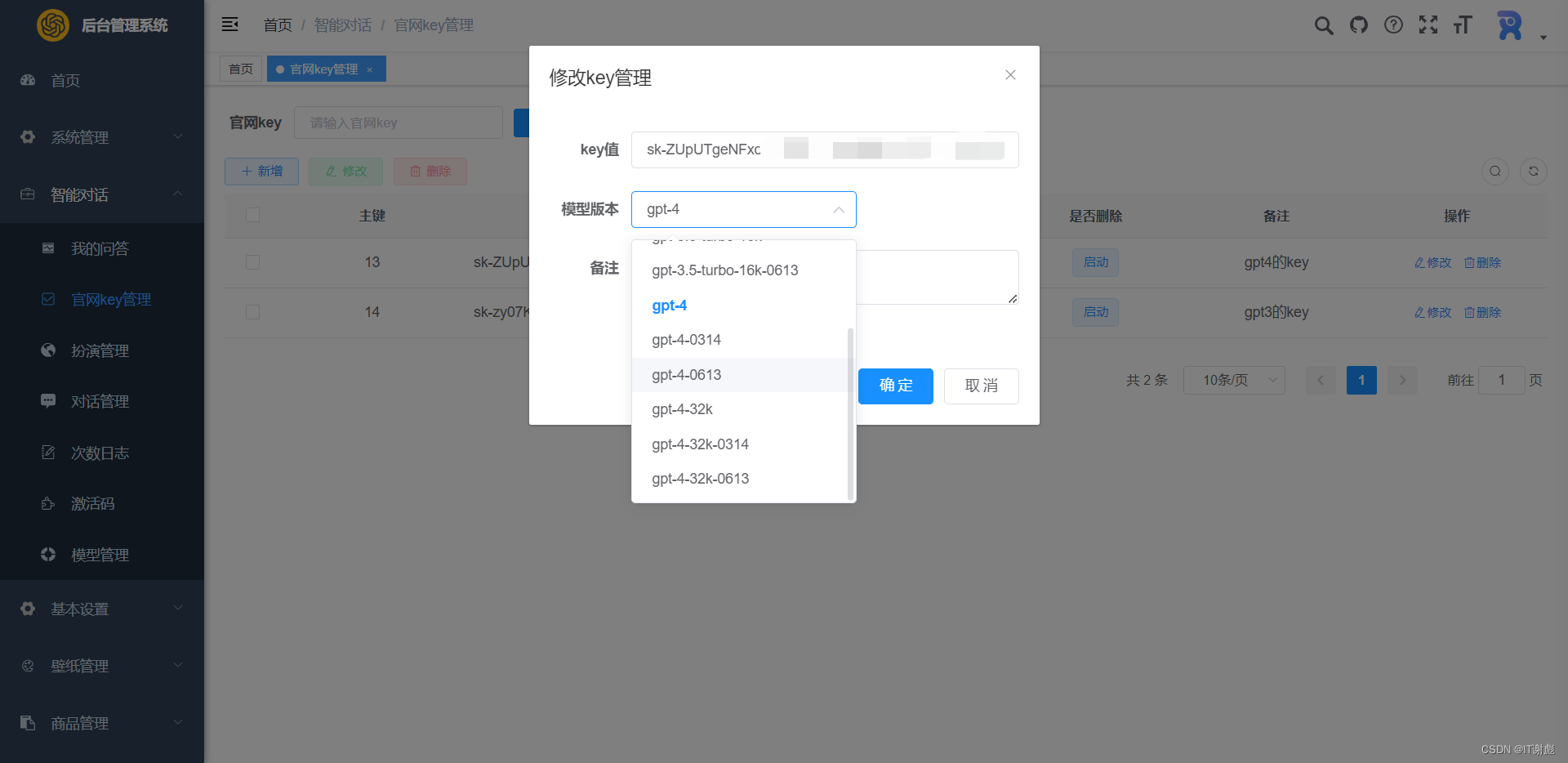Open 我的问答 in the sidebar
Viewport: 1568px width, 763px height.
(102, 248)
